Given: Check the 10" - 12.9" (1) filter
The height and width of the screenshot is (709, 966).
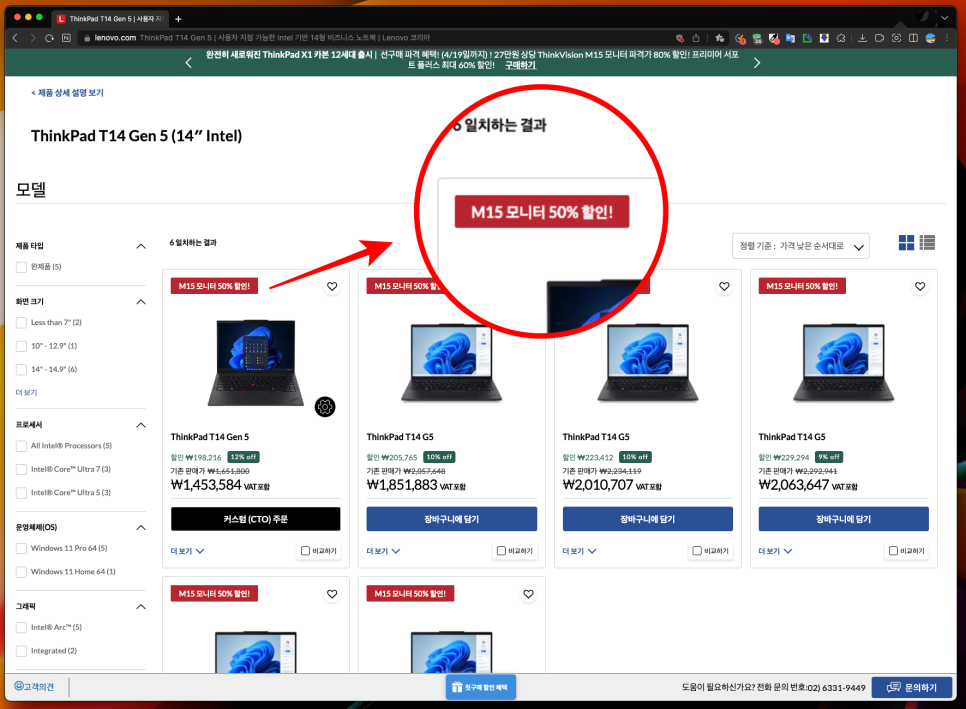Looking at the screenshot, I should pyautogui.click(x=22, y=346).
